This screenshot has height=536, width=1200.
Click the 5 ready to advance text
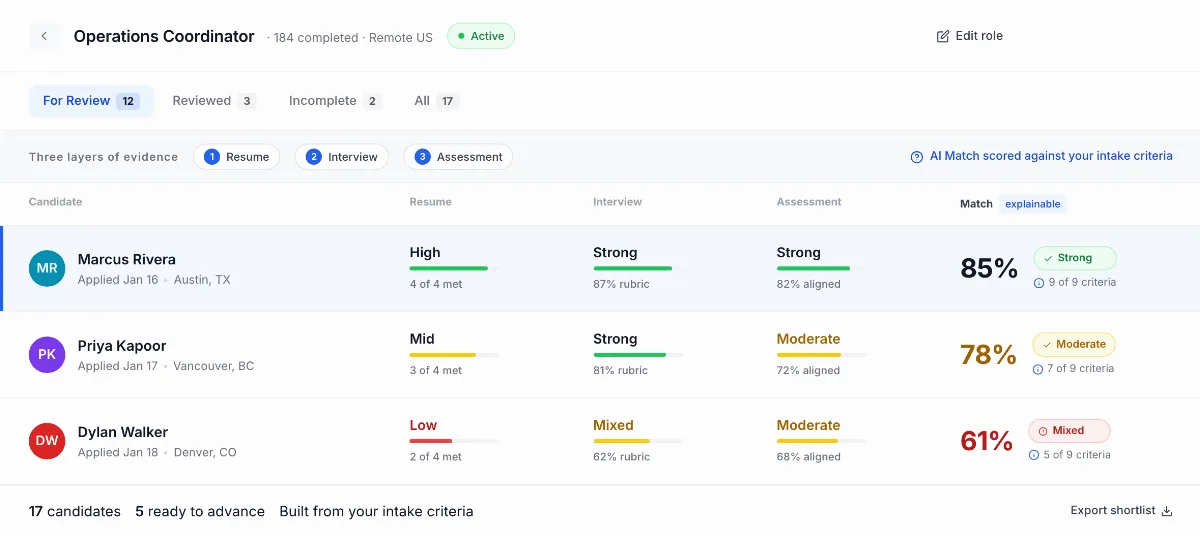(x=200, y=511)
